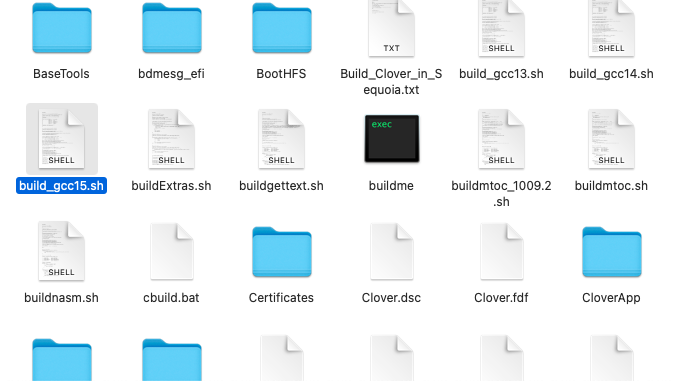Open the BootHFS folder icon
The height and width of the screenshot is (381, 674).
(x=282, y=28)
